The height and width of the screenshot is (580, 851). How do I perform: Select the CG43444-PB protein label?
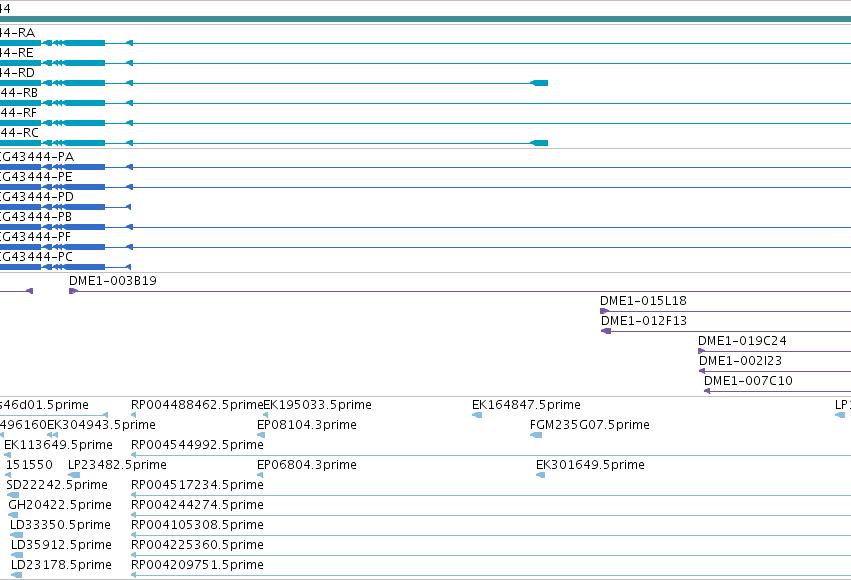(x=36, y=218)
